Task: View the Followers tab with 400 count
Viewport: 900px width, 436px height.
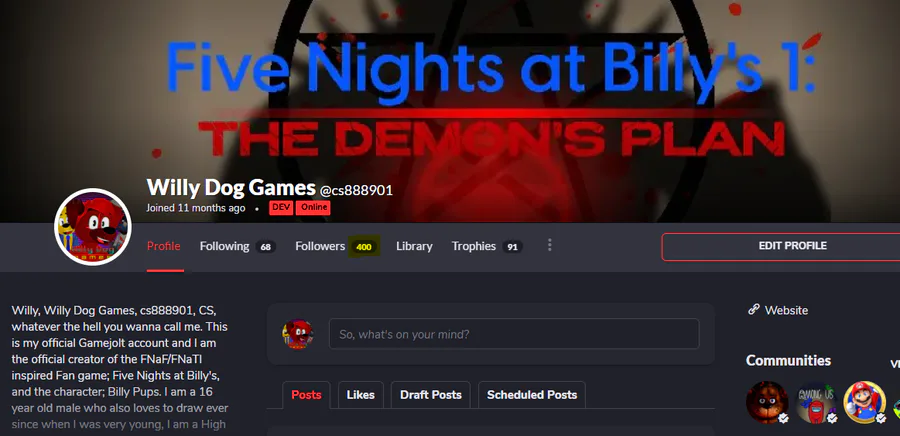Action: (336, 246)
